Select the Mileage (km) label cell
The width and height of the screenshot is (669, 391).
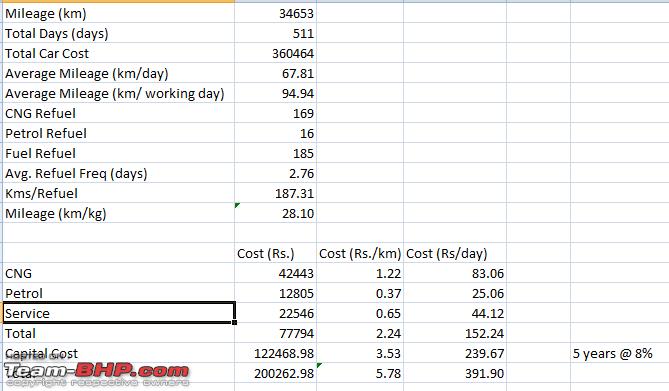119,13
